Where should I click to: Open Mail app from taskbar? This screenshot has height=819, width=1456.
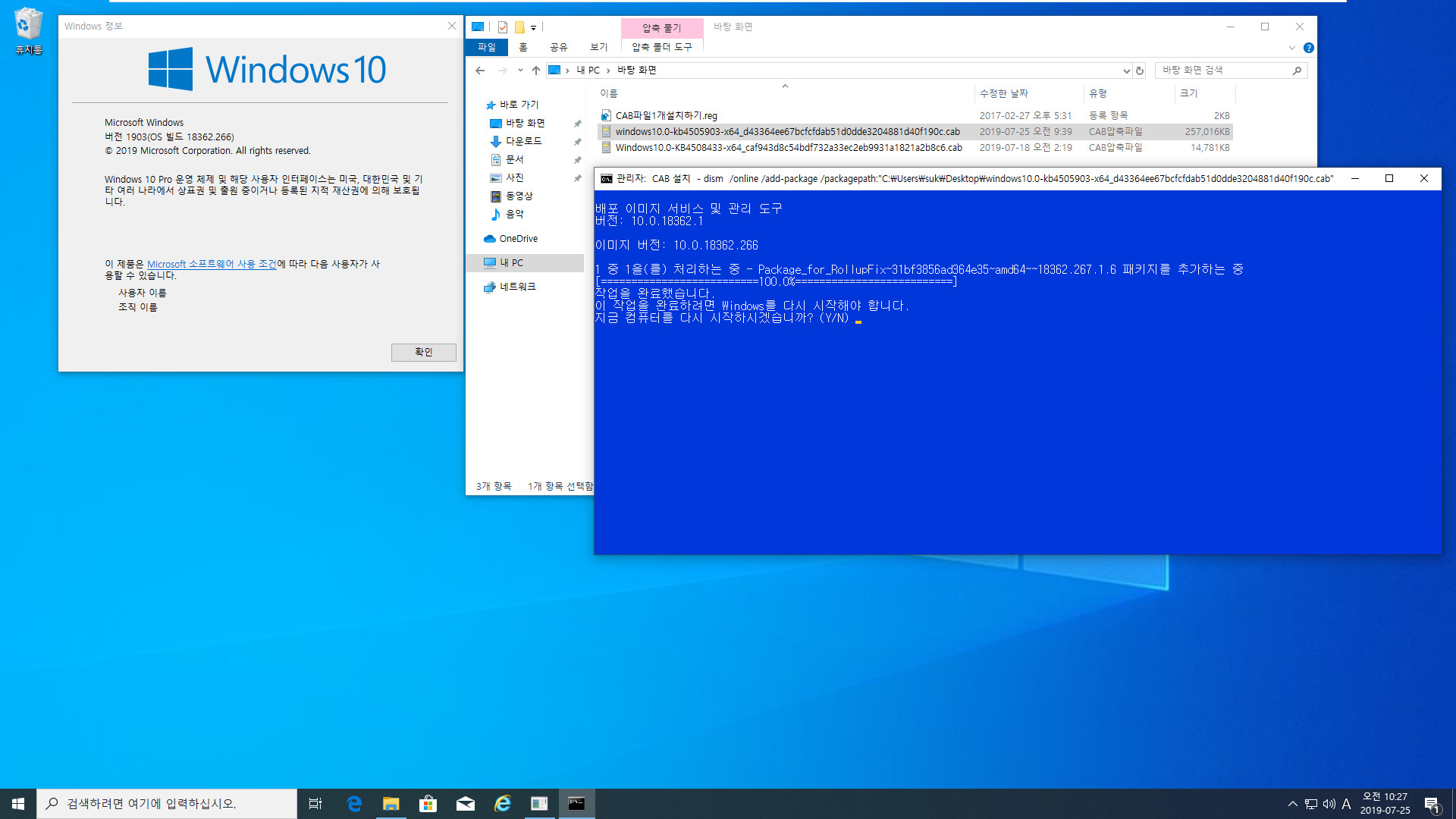coord(466,804)
